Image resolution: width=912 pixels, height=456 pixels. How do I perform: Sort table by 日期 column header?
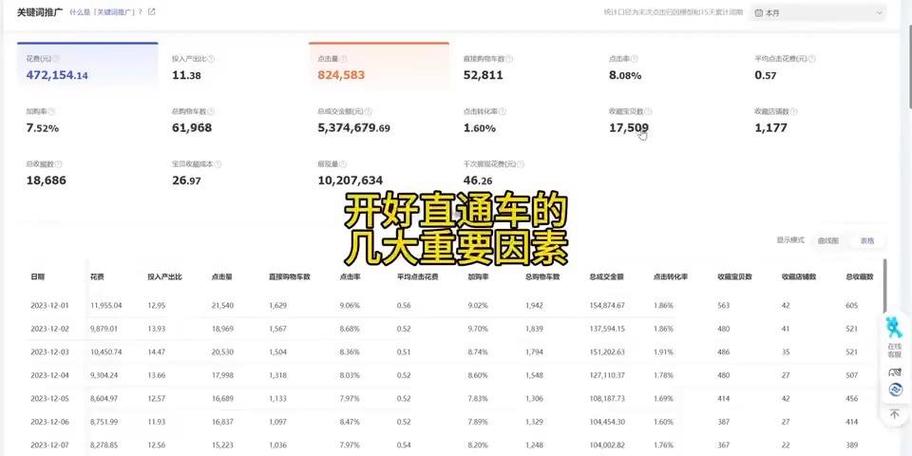[38, 276]
